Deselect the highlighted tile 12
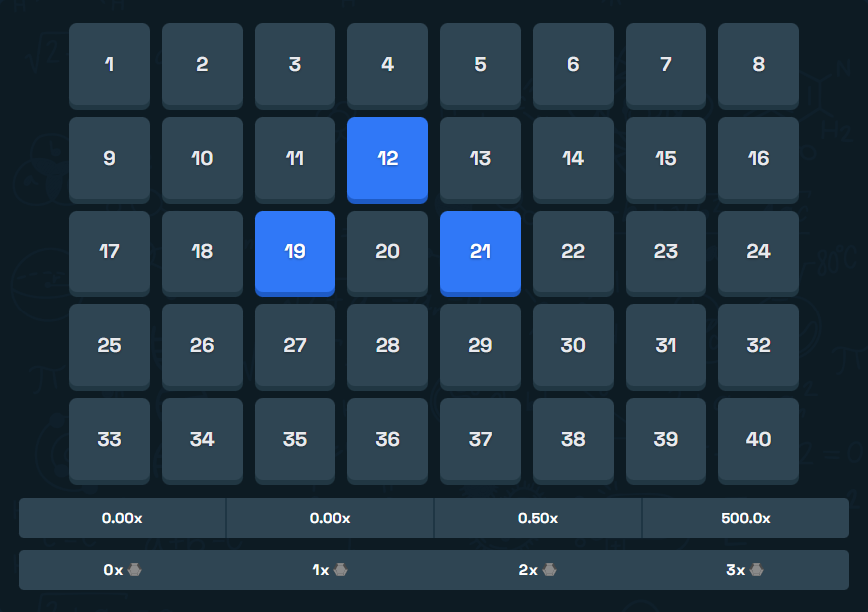868x612 pixels. click(x=387, y=159)
